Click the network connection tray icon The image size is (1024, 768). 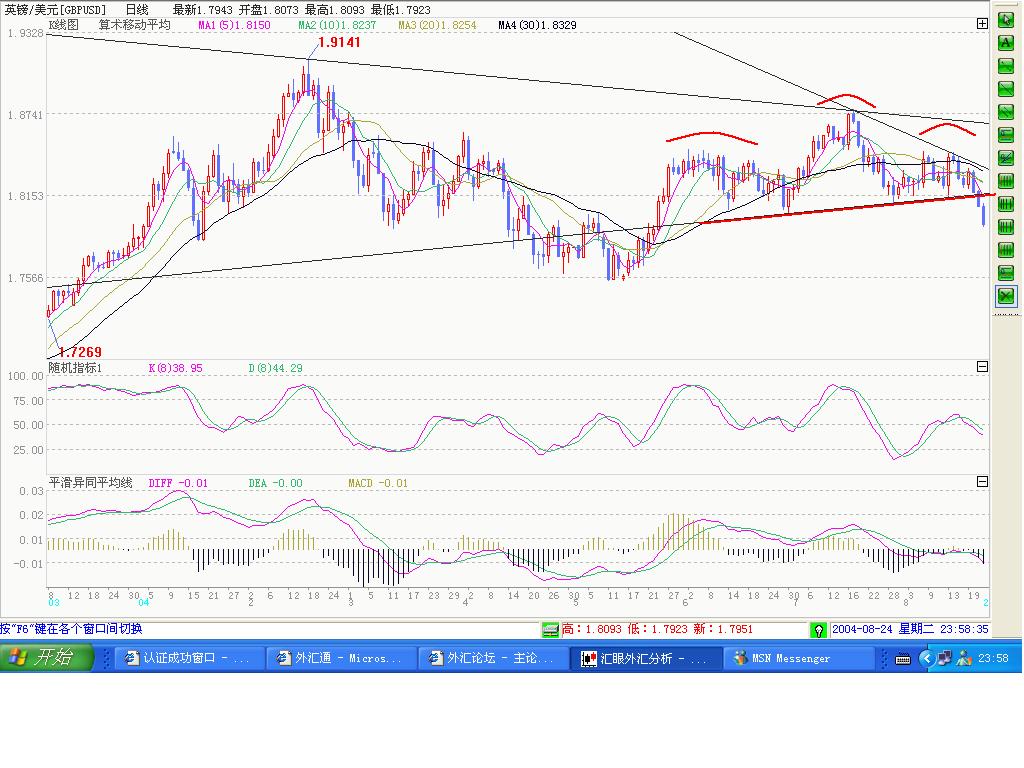(x=944, y=658)
